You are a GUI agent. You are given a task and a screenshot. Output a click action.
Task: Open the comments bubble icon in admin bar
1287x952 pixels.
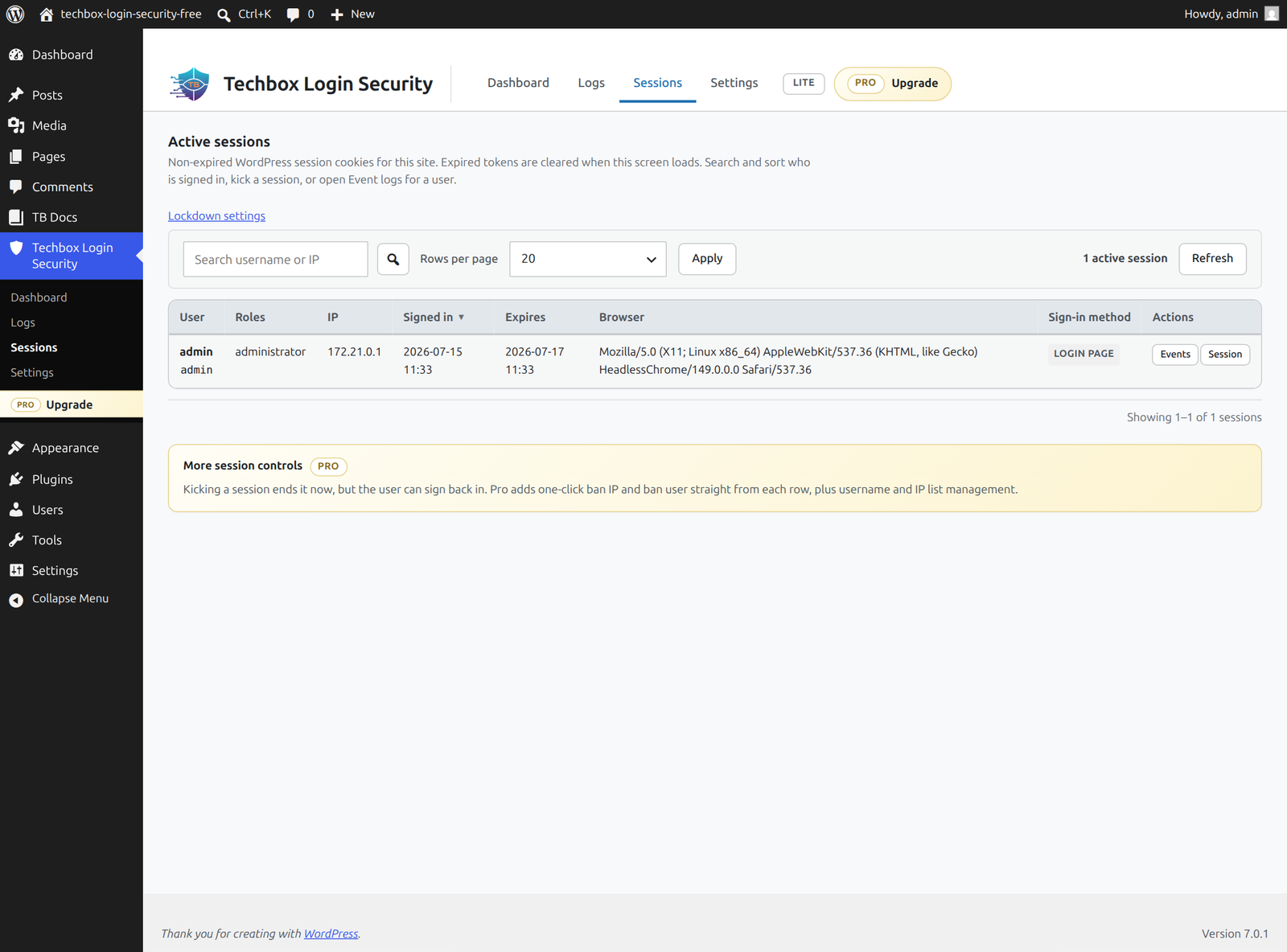[x=293, y=14]
